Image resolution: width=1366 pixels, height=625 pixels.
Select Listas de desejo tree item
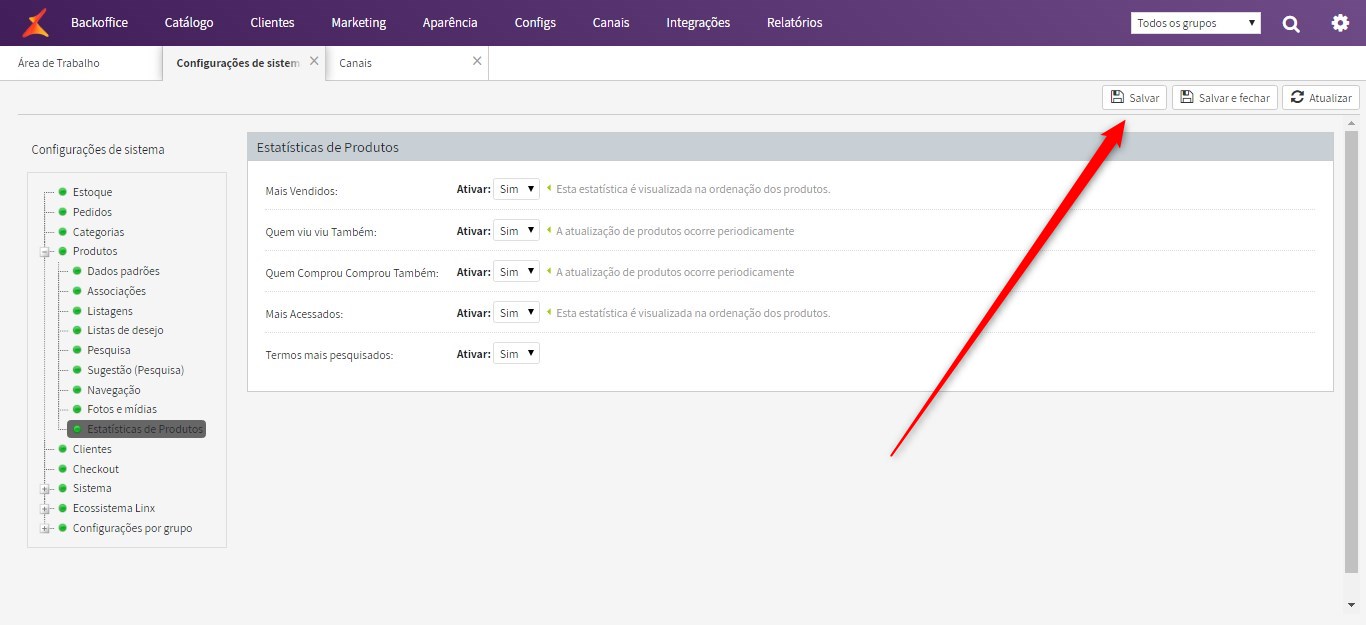point(125,330)
